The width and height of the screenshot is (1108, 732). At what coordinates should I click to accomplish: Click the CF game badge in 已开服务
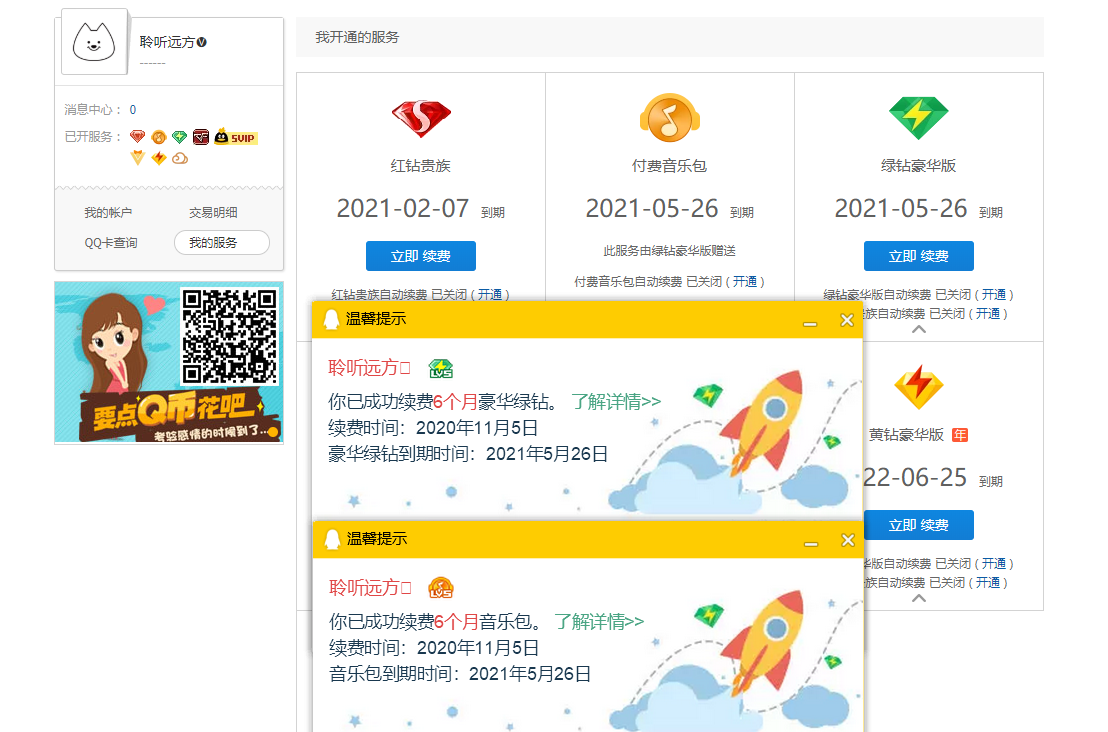click(x=201, y=136)
